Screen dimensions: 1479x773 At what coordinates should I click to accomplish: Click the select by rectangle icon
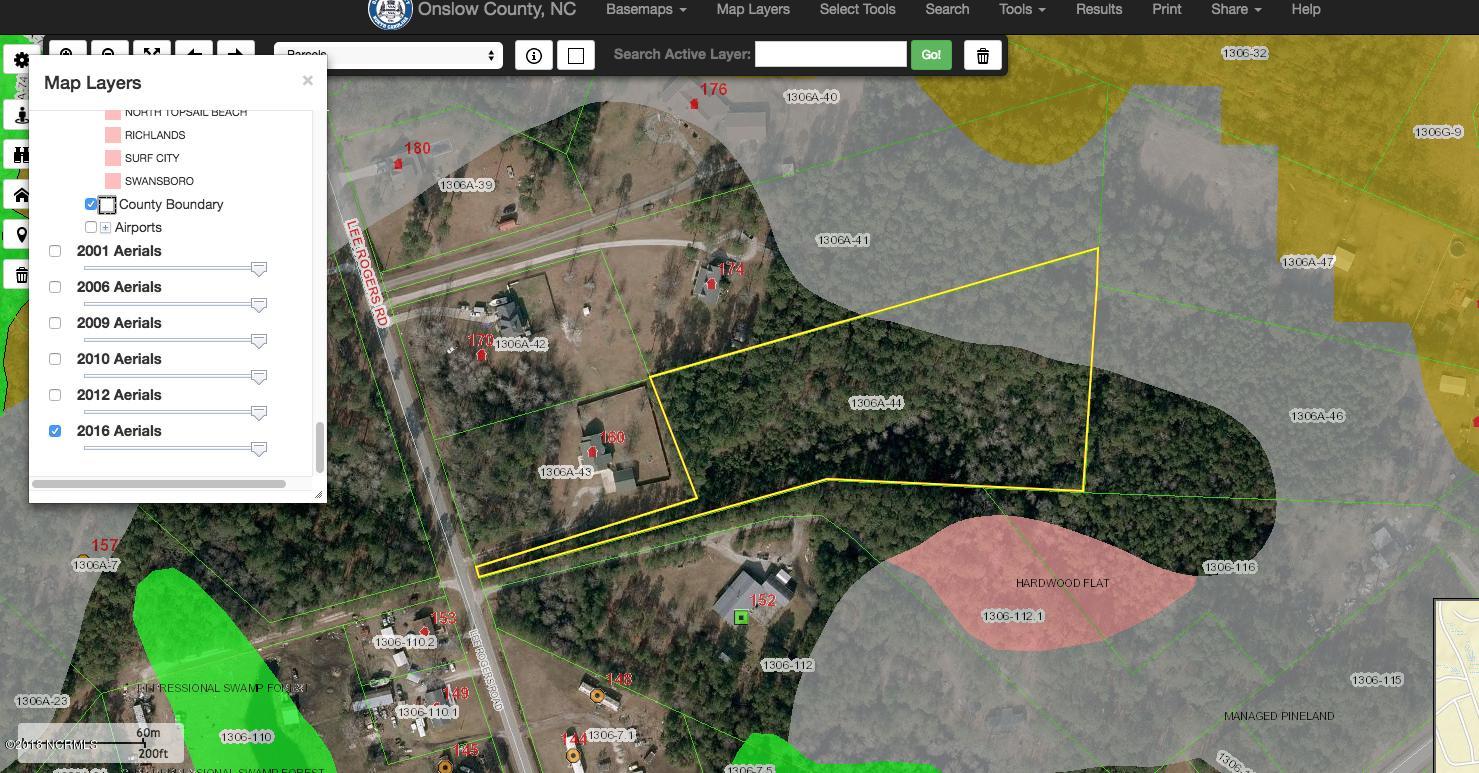coord(576,55)
